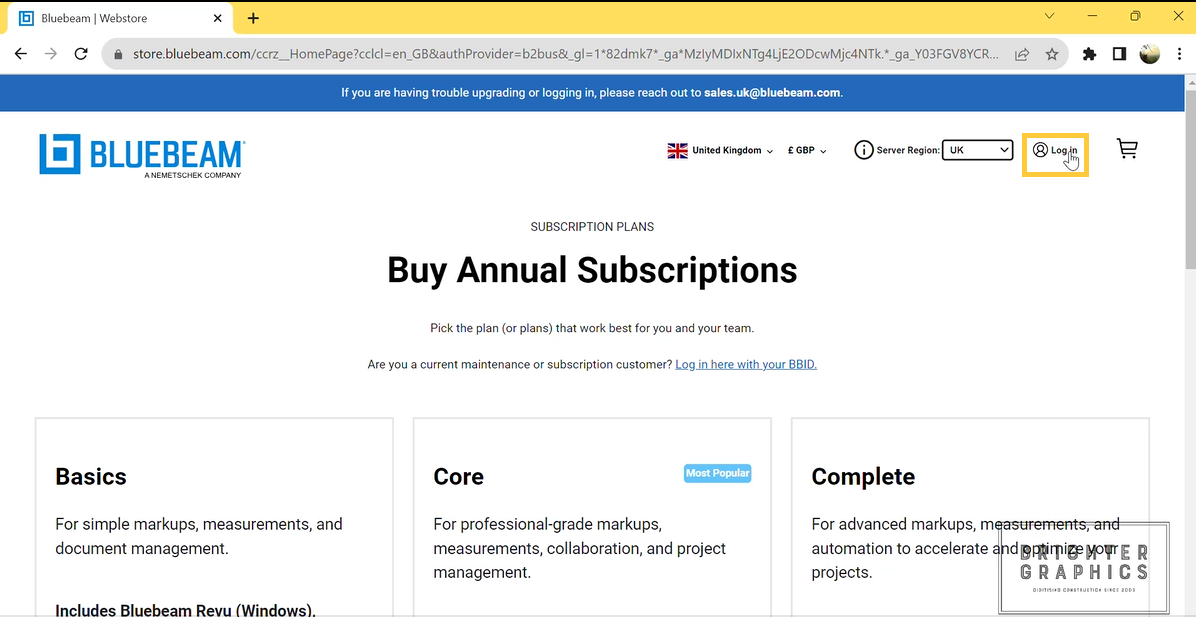Click the Bluebeam logo

pyautogui.click(x=142, y=156)
